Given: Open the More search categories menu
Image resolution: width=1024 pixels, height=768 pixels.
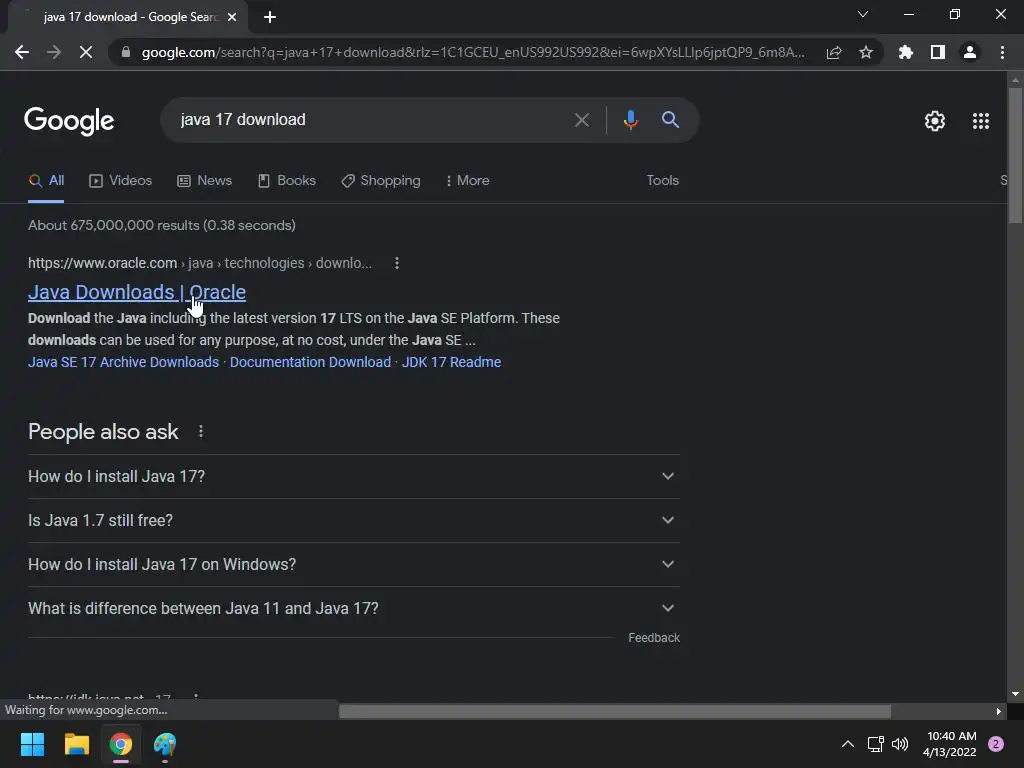Looking at the screenshot, I should [x=468, y=181].
